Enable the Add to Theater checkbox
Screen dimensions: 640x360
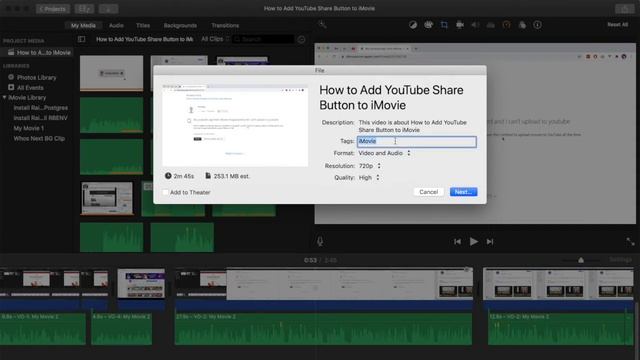tap(165, 192)
